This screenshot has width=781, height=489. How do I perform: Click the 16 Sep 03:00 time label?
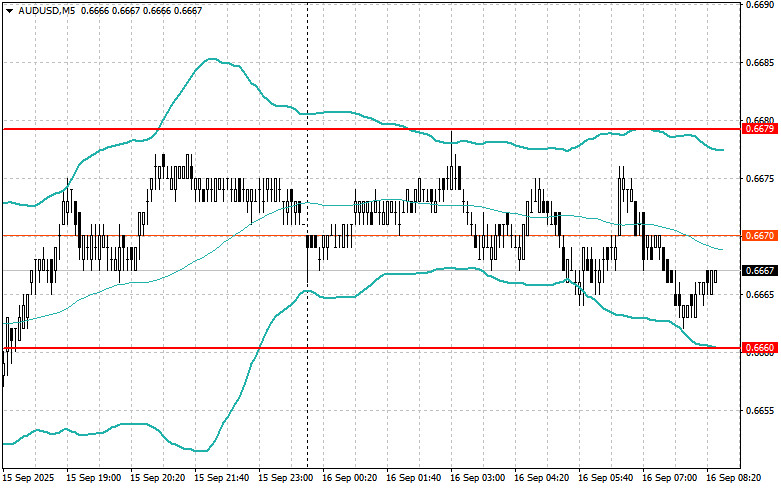[477, 478]
